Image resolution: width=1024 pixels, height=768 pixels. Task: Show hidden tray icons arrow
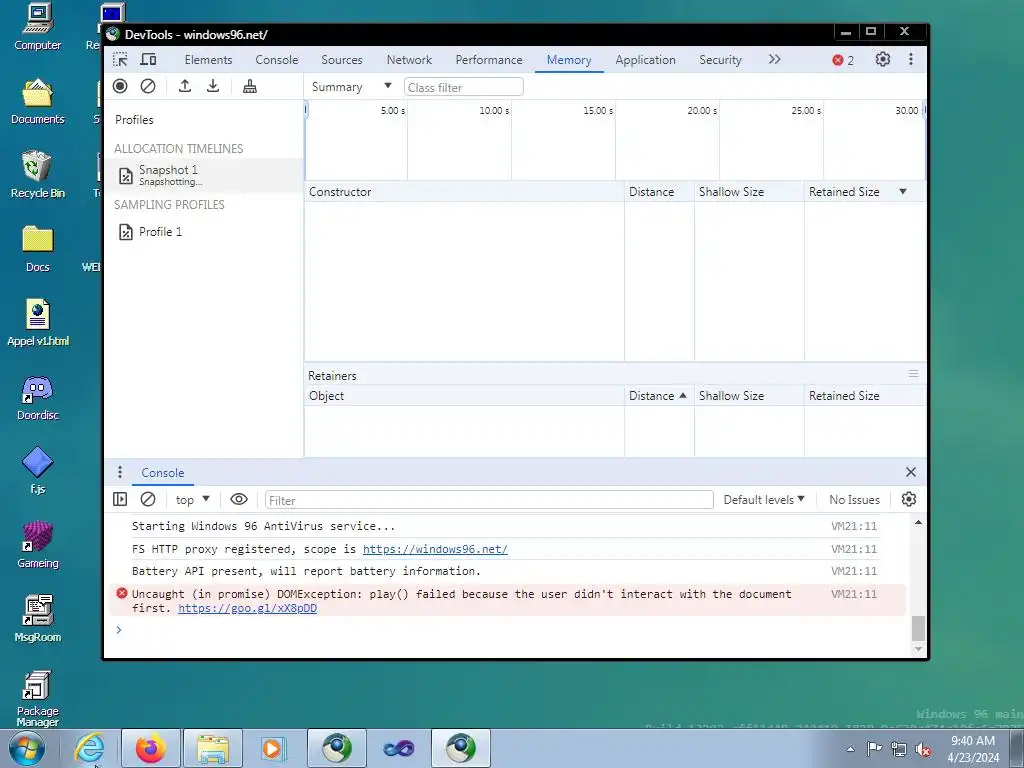850,749
